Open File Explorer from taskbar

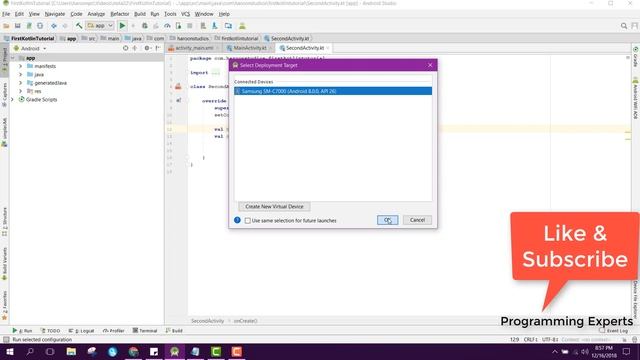click(x=71, y=351)
